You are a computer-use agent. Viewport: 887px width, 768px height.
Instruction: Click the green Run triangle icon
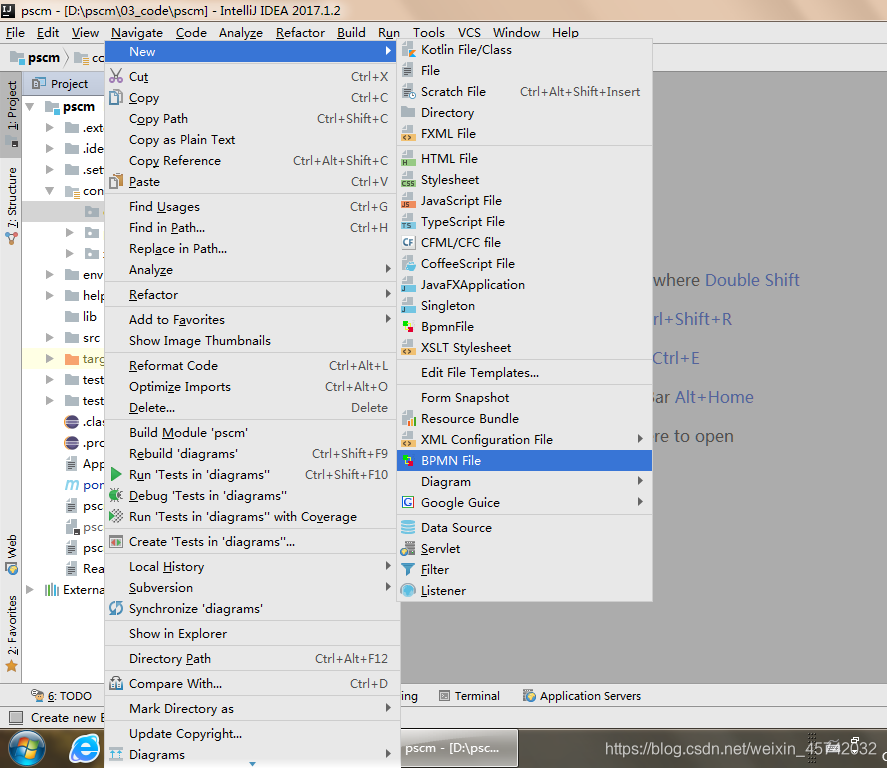(x=116, y=474)
